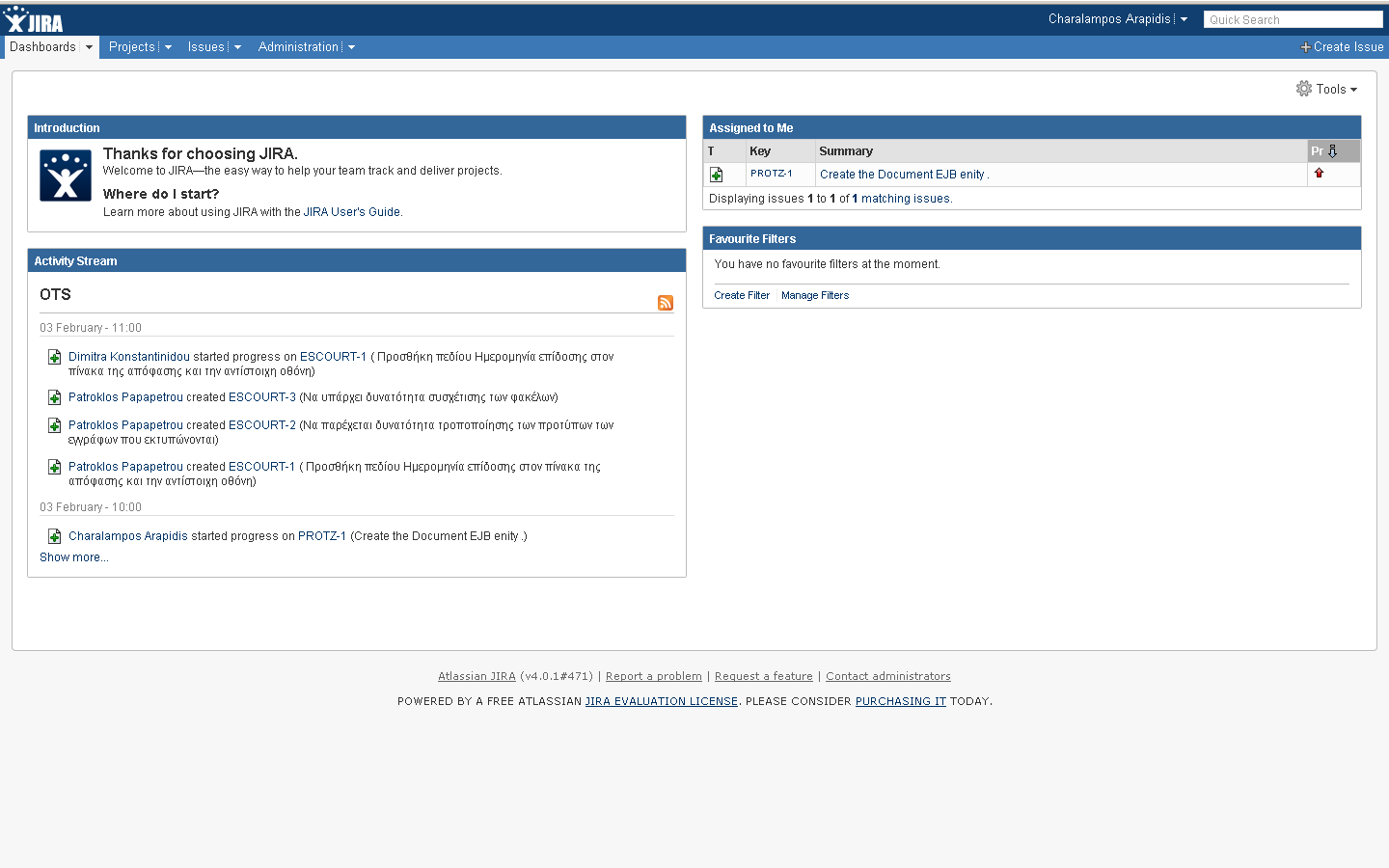The image size is (1389, 868).
Task: Click the Create Issue link
Action: point(1348,47)
